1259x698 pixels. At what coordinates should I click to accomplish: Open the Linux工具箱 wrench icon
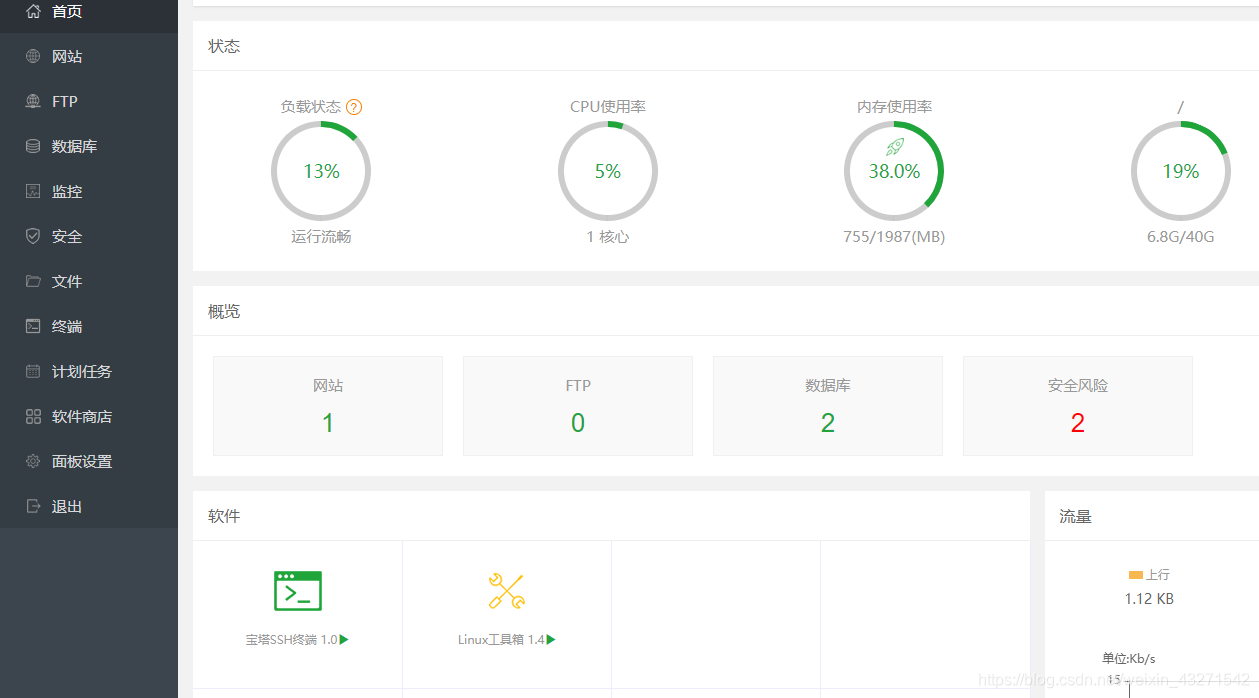pyautogui.click(x=507, y=591)
